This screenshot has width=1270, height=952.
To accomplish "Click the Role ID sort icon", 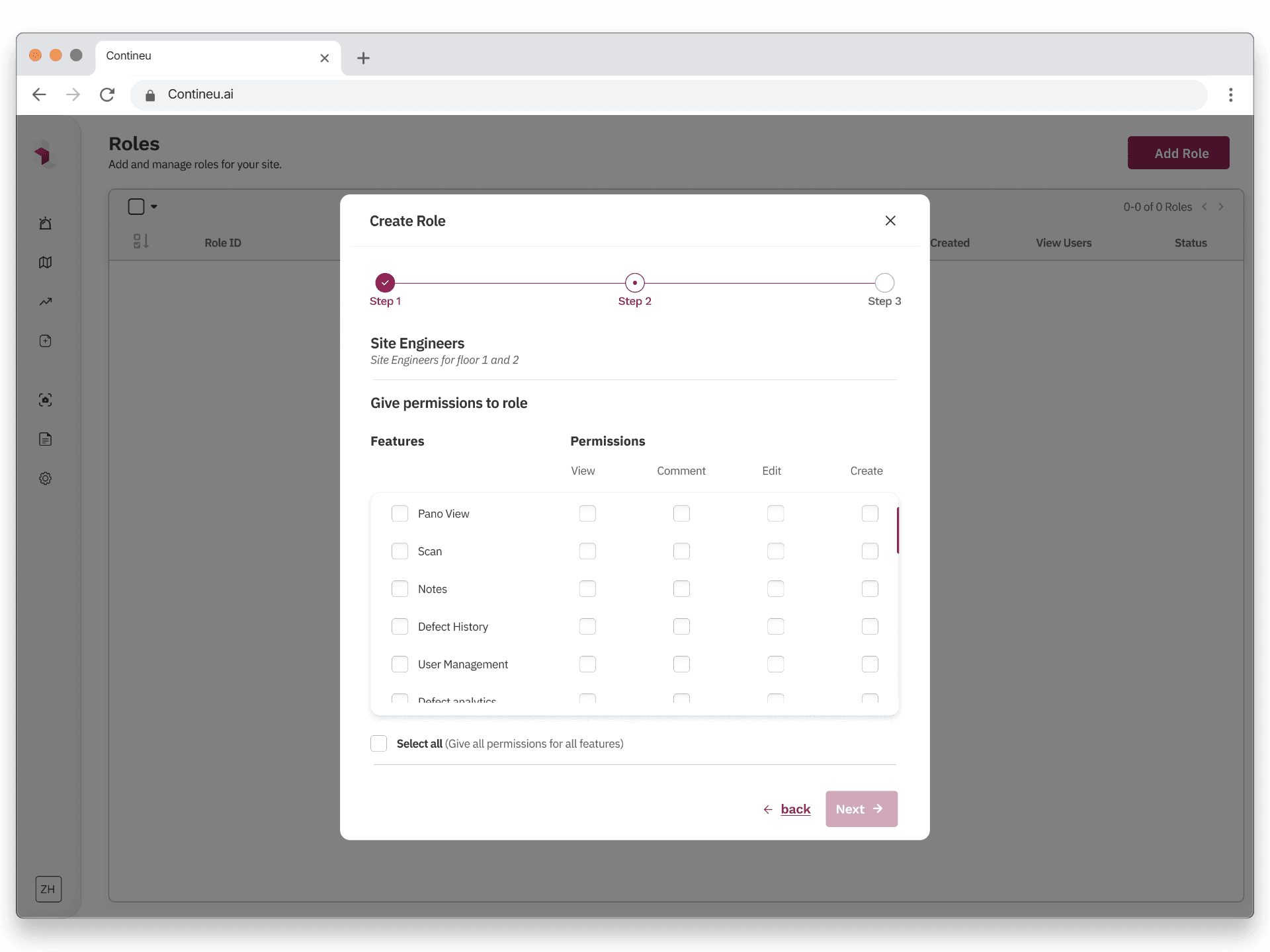I will (x=140, y=242).
